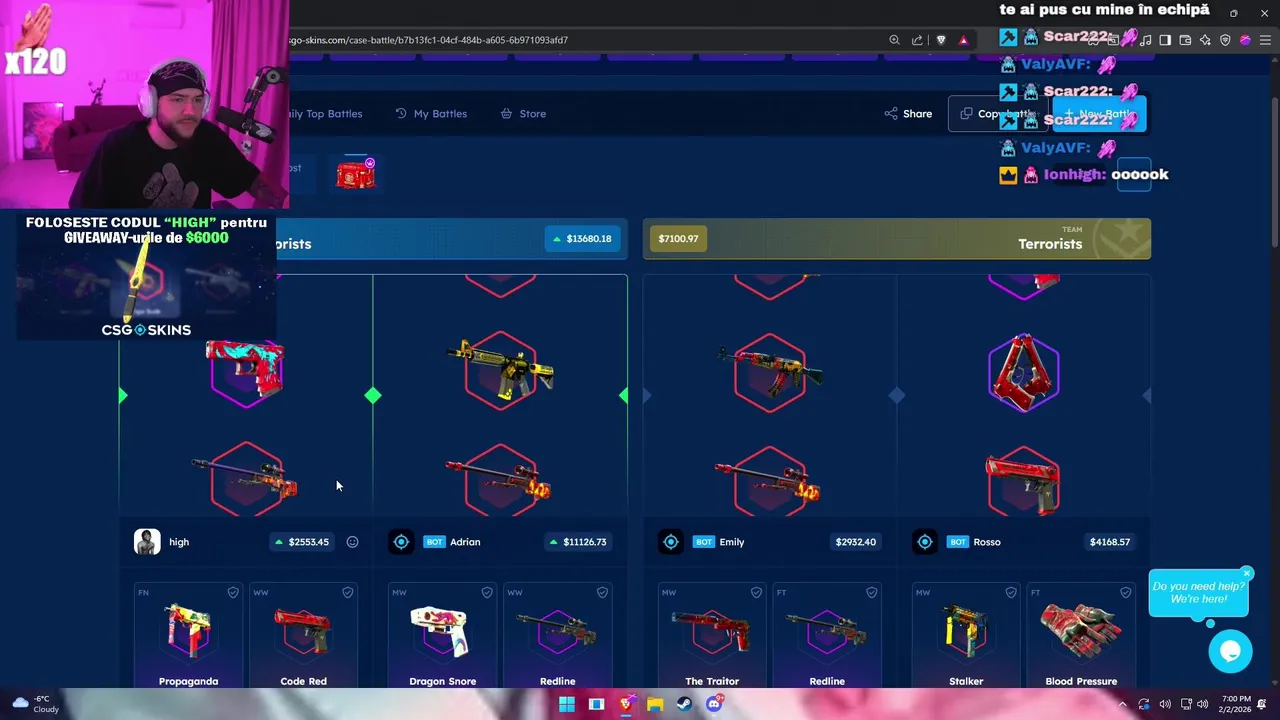The height and width of the screenshot is (720, 1280).
Task: Click the $7100.97 team total
Action: 678,239
